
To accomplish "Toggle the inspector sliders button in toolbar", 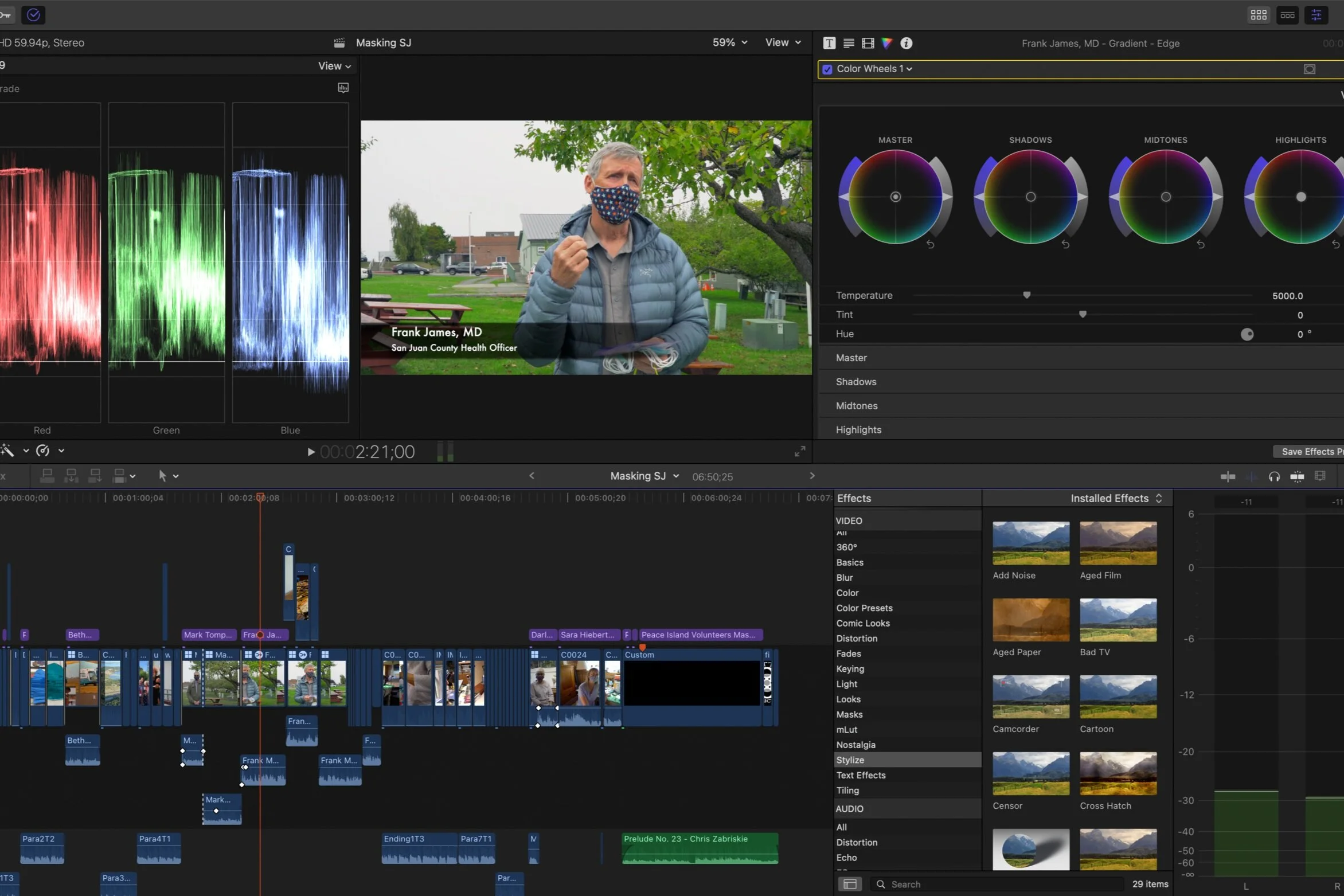I will pos(1316,15).
